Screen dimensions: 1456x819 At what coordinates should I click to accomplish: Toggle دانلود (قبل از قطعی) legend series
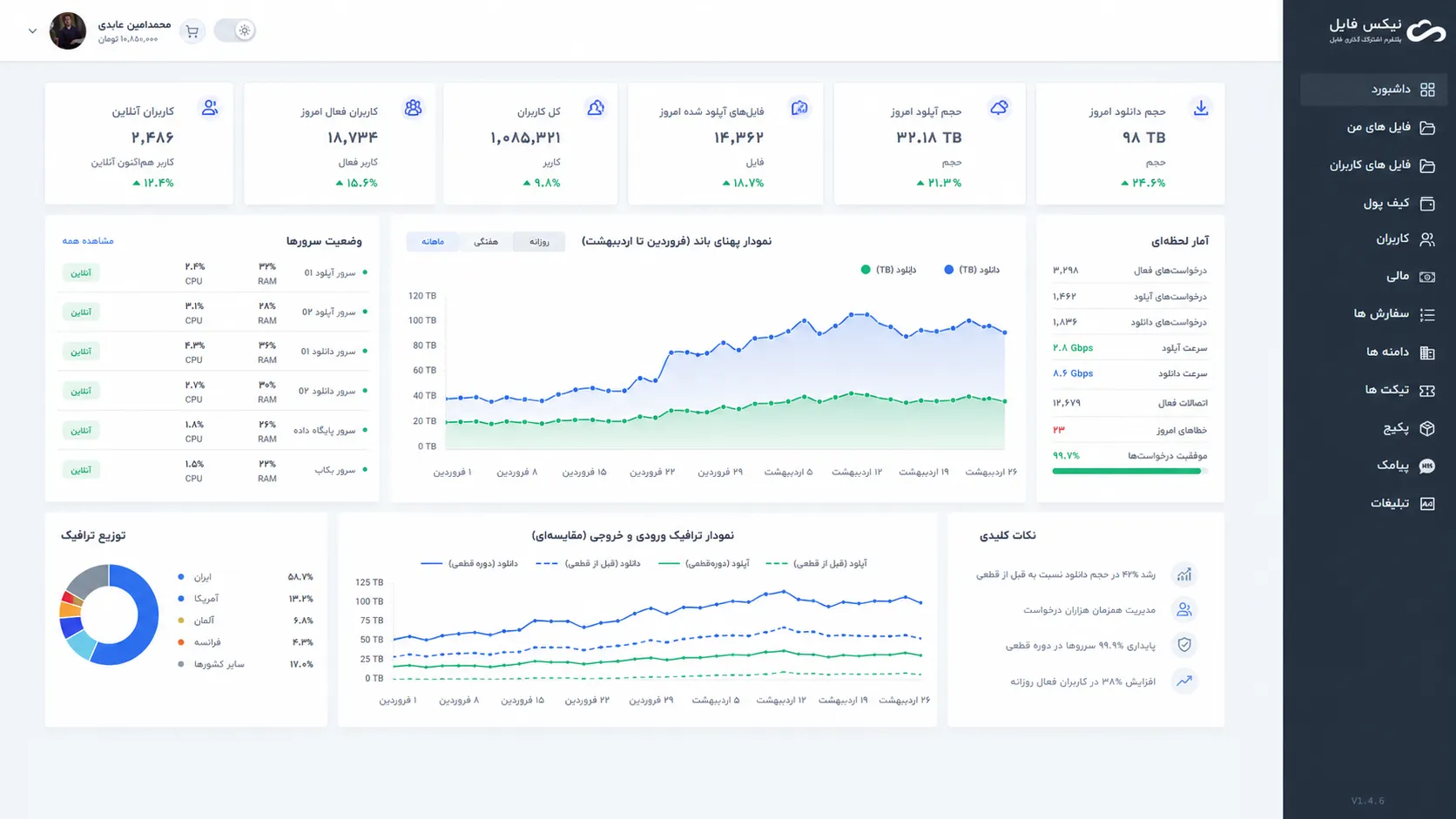pyautogui.click(x=588, y=564)
